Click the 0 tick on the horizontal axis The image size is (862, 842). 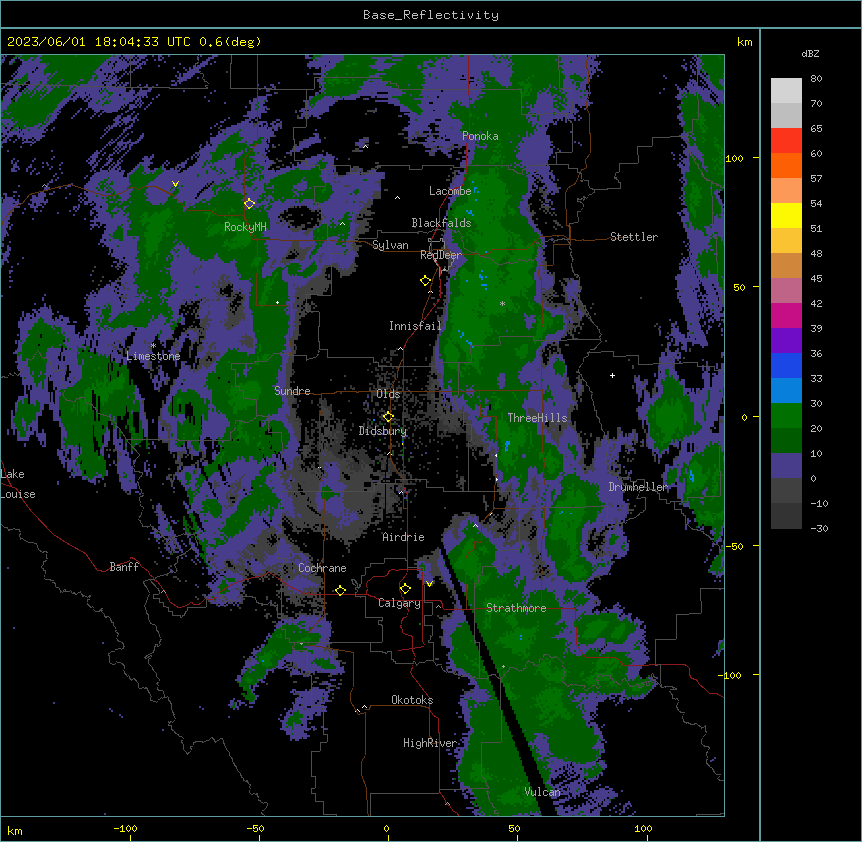(386, 828)
